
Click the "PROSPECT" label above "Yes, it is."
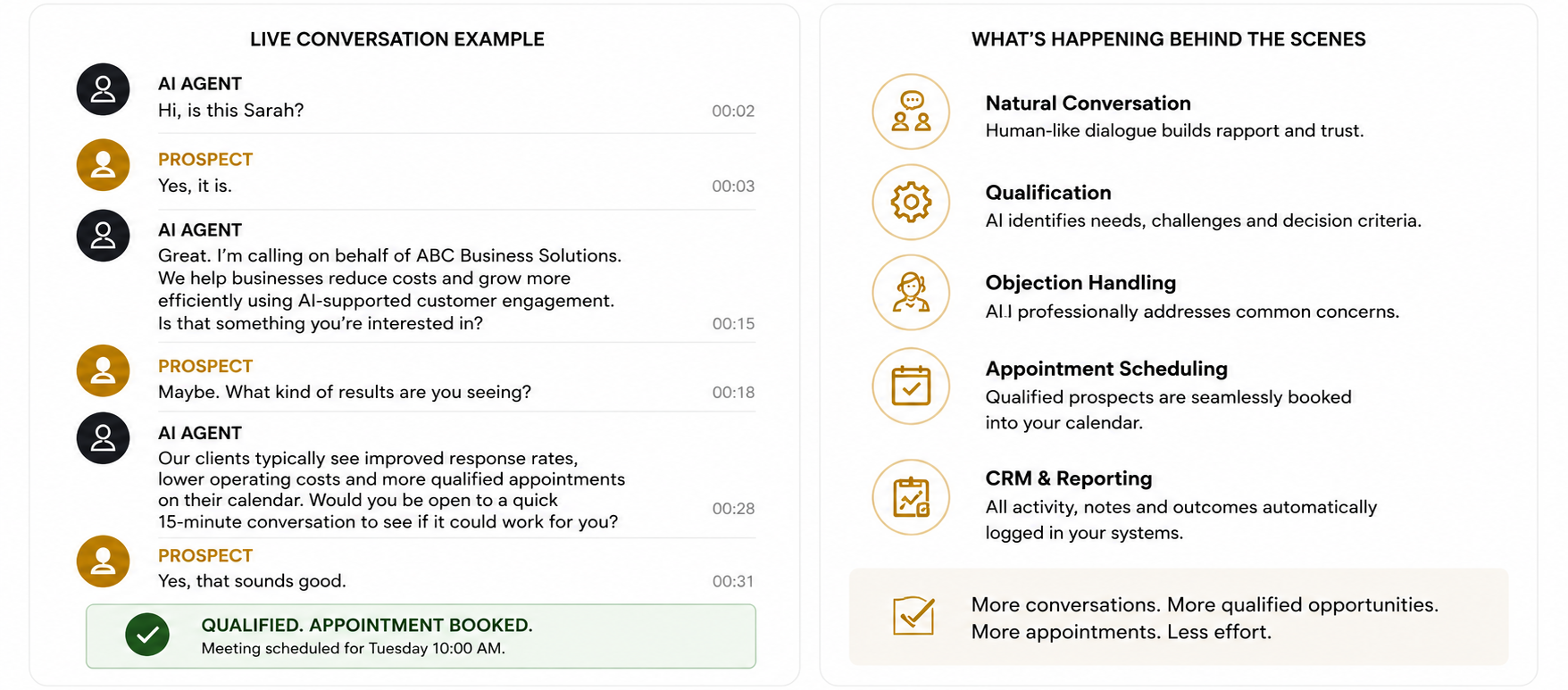tap(205, 160)
